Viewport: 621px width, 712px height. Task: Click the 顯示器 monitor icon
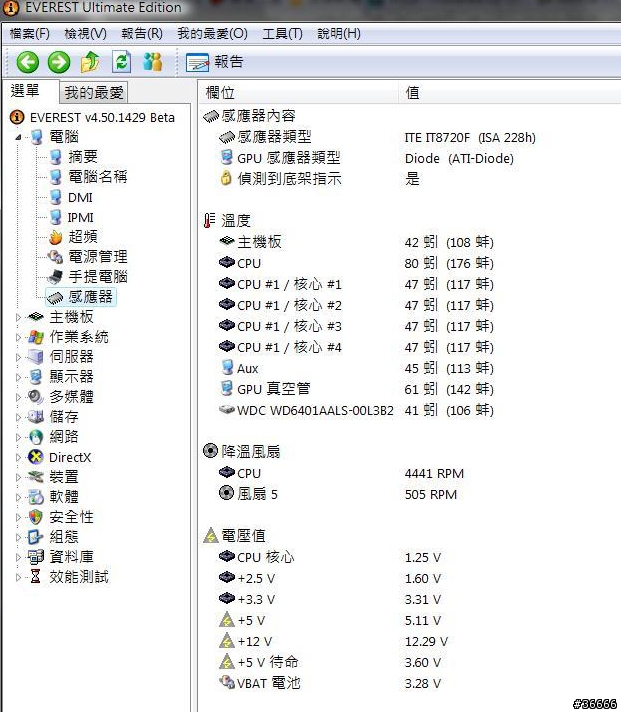point(35,377)
